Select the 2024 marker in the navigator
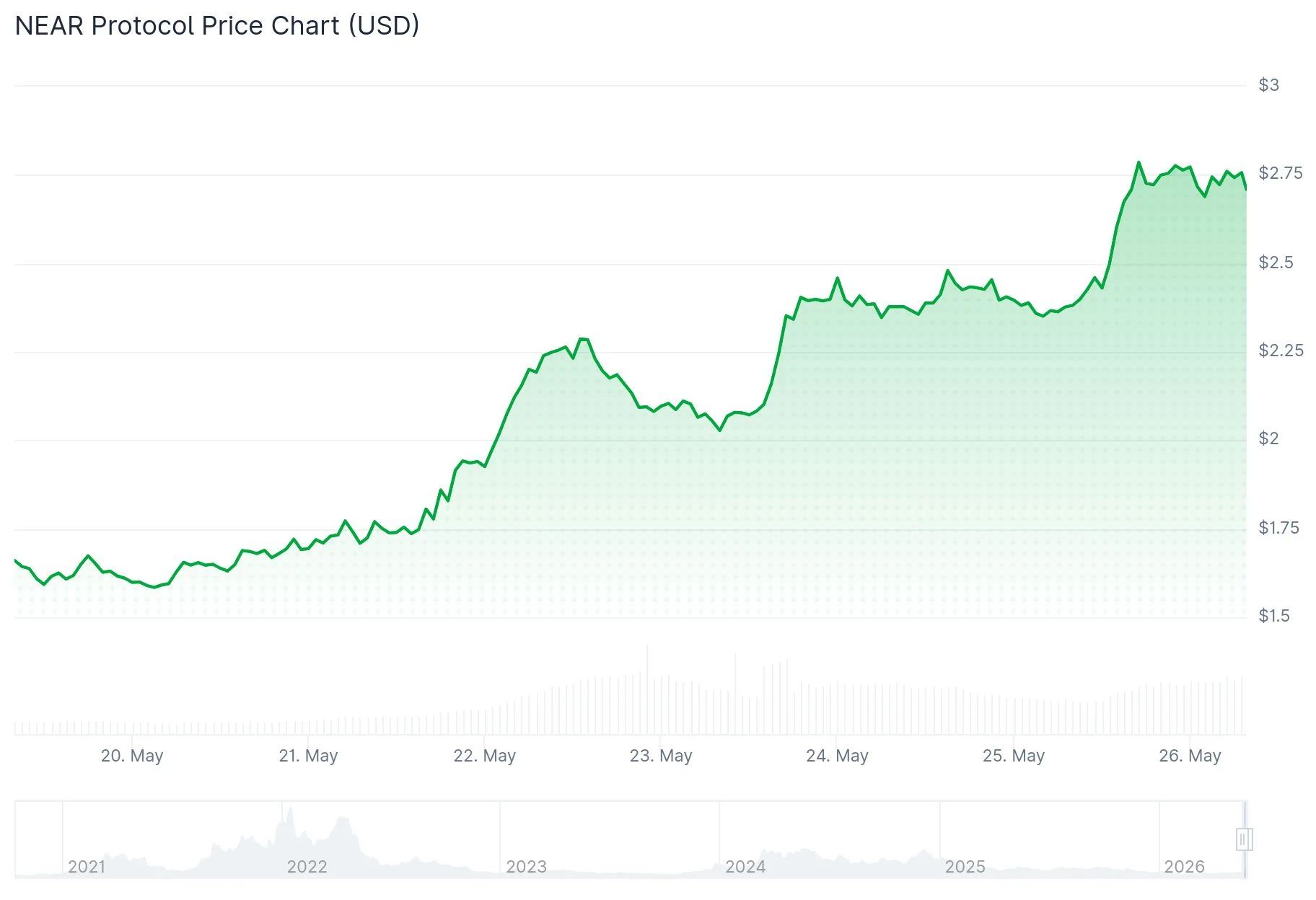 pyautogui.click(x=746, y=867)
